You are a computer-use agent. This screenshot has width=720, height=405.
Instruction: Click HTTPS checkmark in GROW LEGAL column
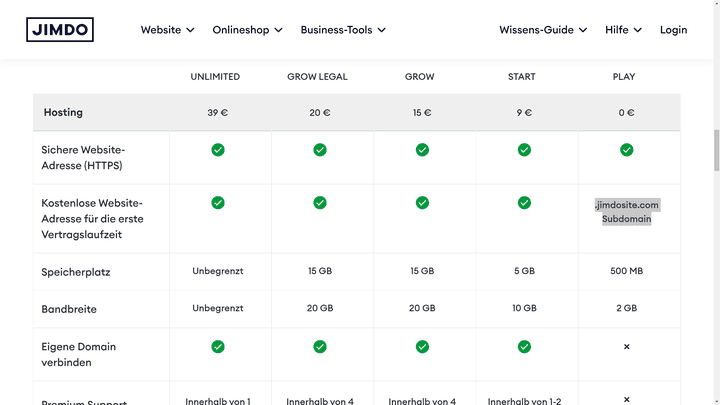[x=320, y=150]
